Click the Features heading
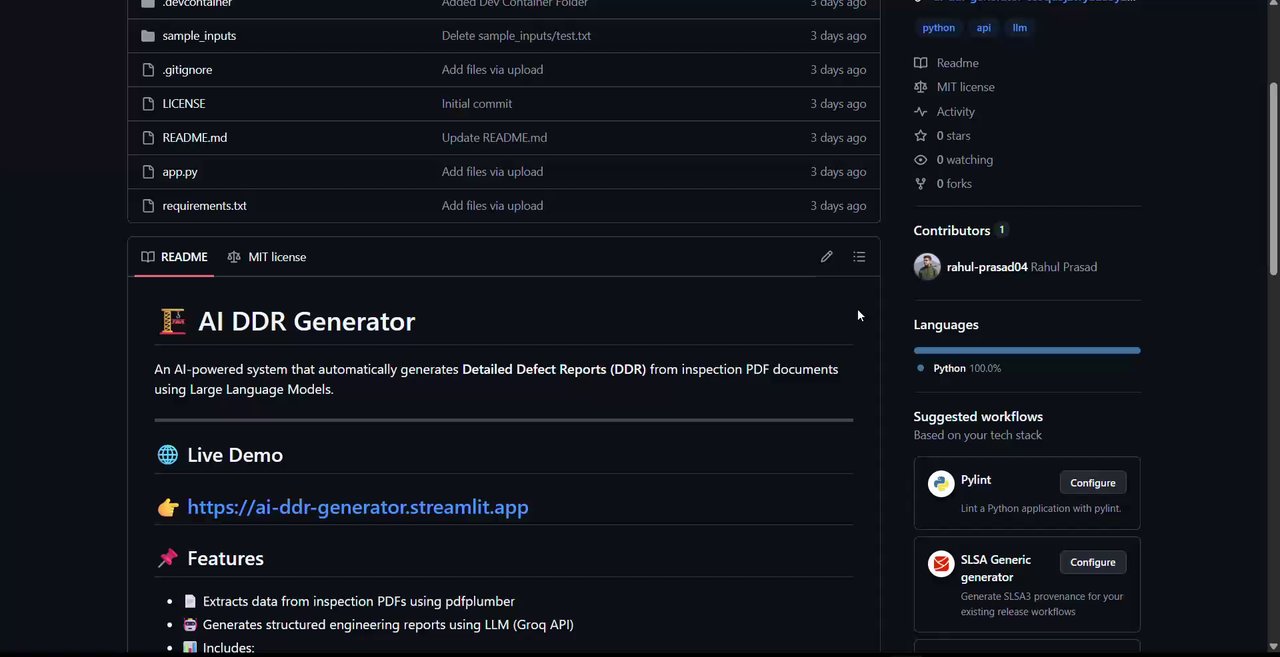 click(225, 558)
